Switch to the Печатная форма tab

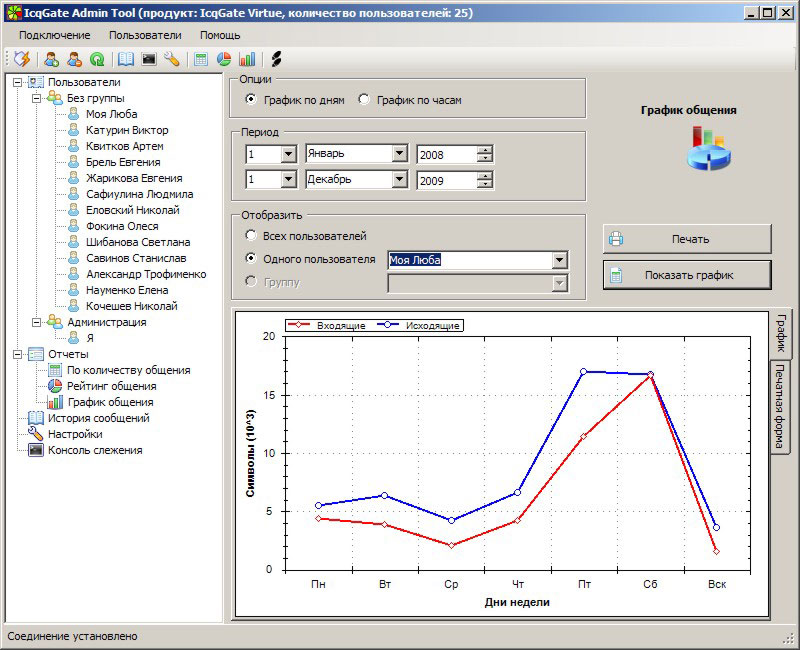pyautogui.click(x=780, y=406)
